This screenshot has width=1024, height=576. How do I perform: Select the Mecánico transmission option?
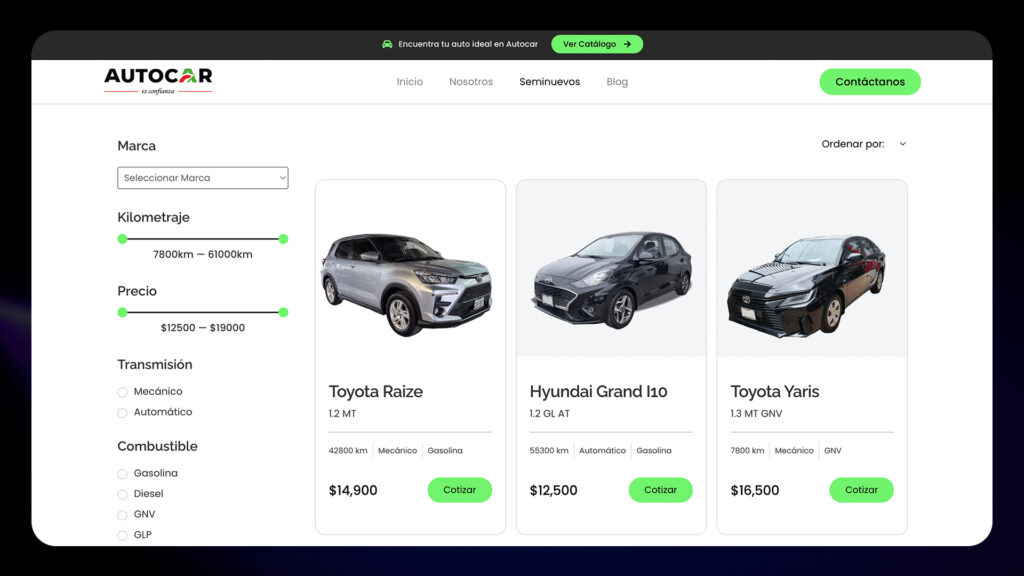[122, 392]
